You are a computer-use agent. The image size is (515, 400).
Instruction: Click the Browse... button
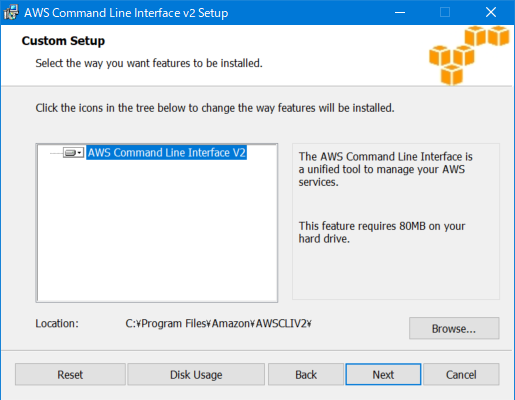coord(454,328)
